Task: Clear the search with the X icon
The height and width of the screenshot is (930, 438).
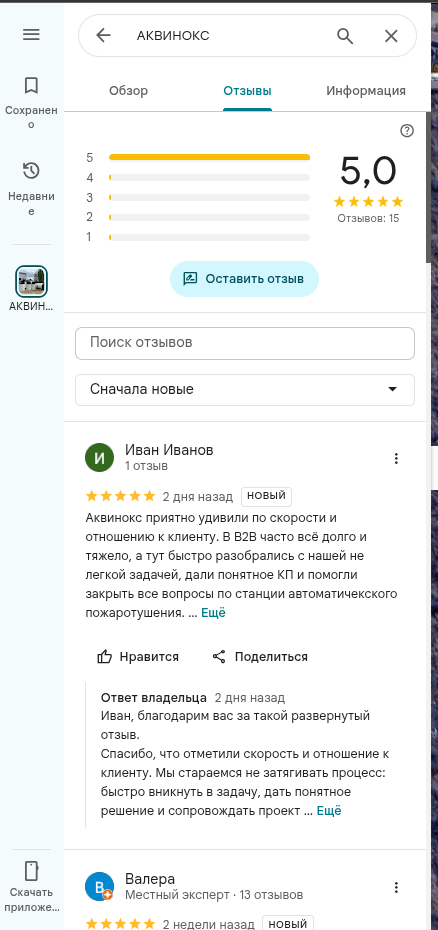Action: (x=391, y=36)
